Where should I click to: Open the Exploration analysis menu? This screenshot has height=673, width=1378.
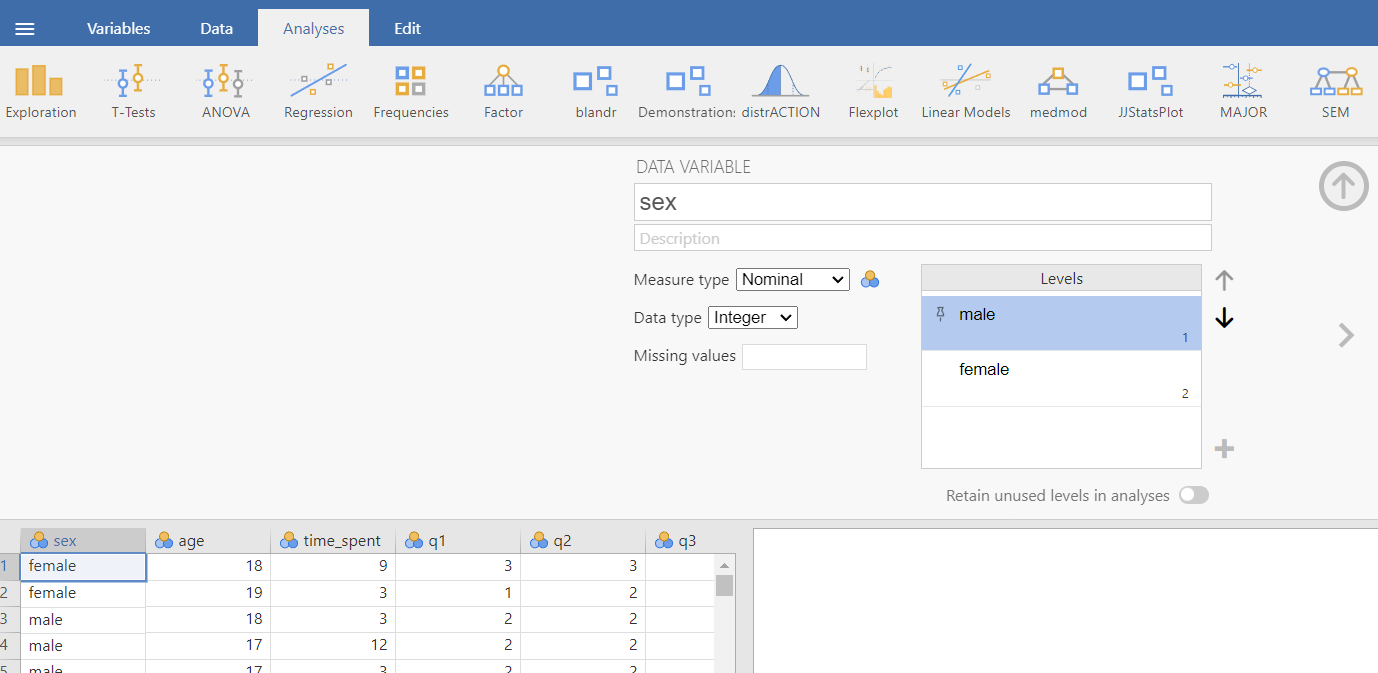[x=40, y=91]
